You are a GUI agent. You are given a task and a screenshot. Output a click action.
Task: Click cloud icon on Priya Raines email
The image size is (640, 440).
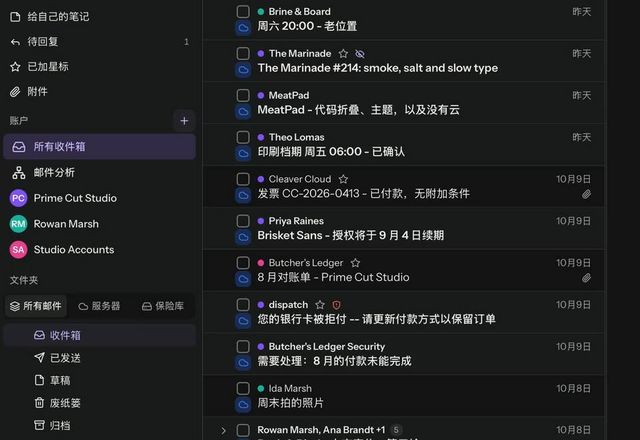tap(243, 237)
